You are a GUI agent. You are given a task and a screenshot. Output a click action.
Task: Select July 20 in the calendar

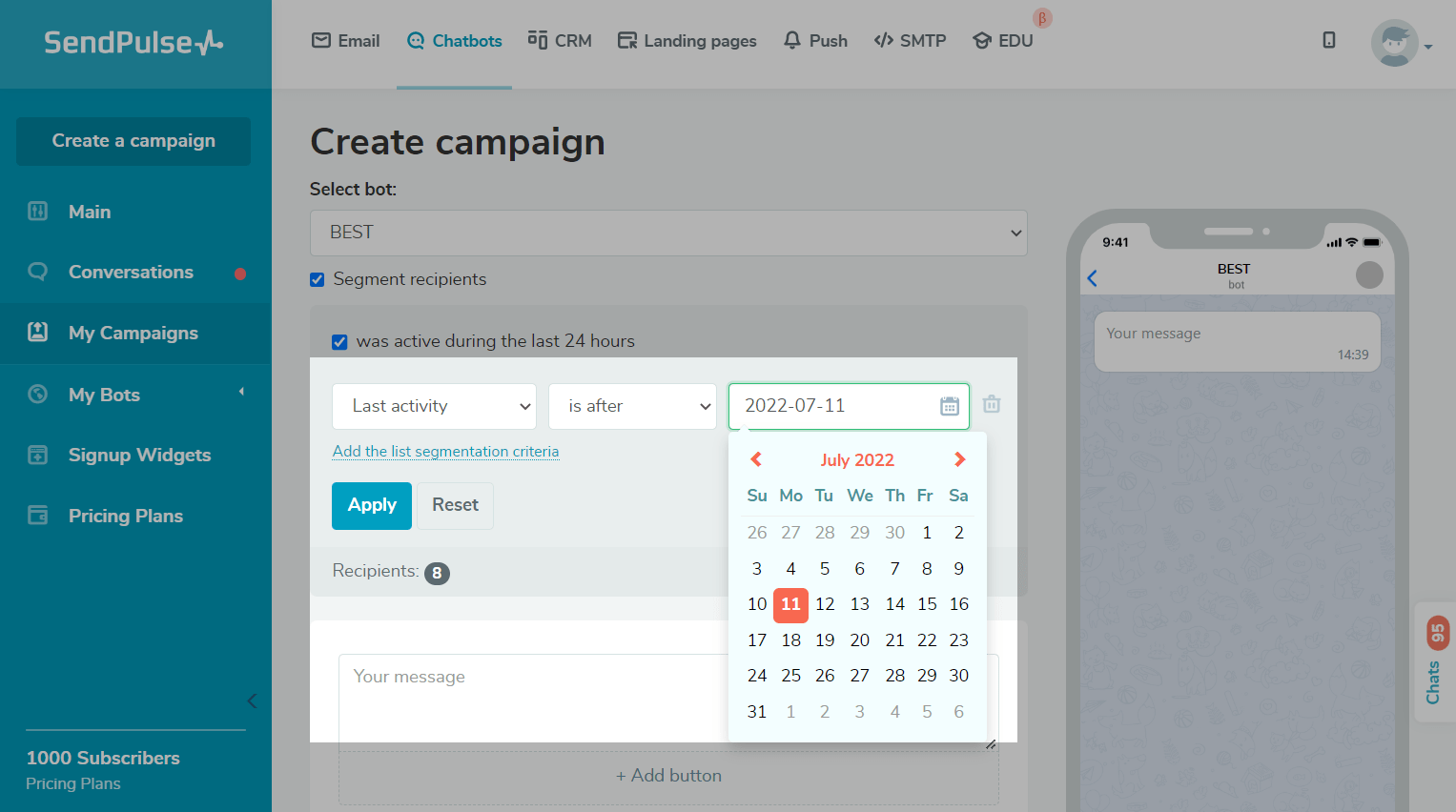859,640
